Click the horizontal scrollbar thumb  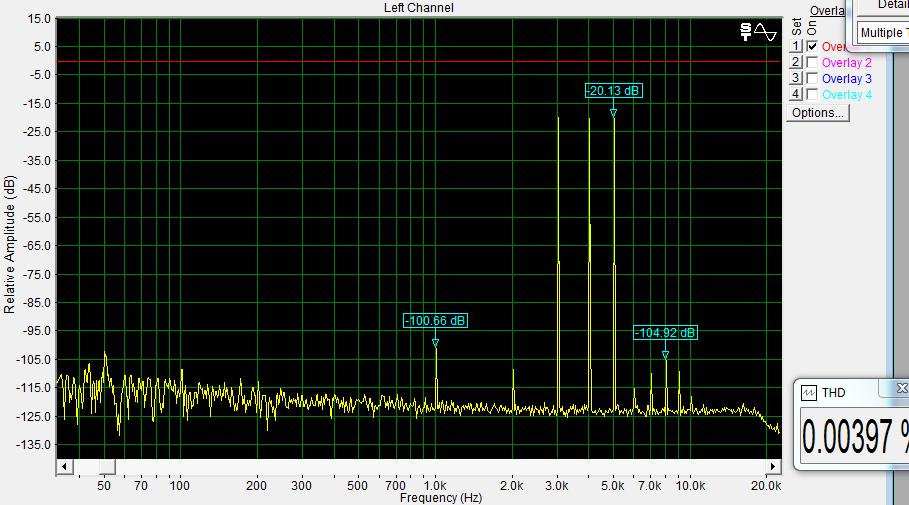pyautogui.click(x=107, y=466)
